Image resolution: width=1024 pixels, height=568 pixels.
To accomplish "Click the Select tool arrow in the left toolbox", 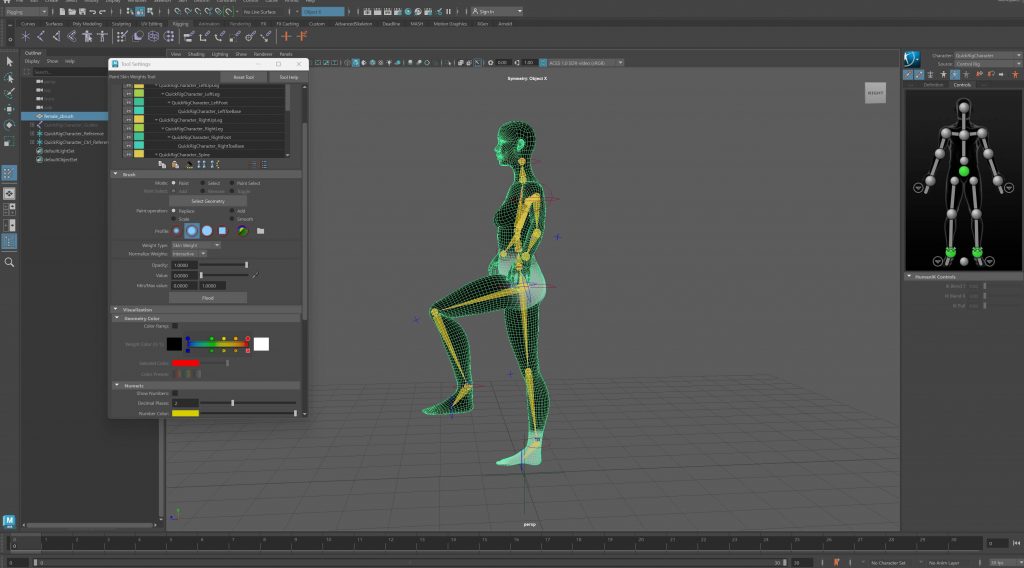I will pos(9,62).
